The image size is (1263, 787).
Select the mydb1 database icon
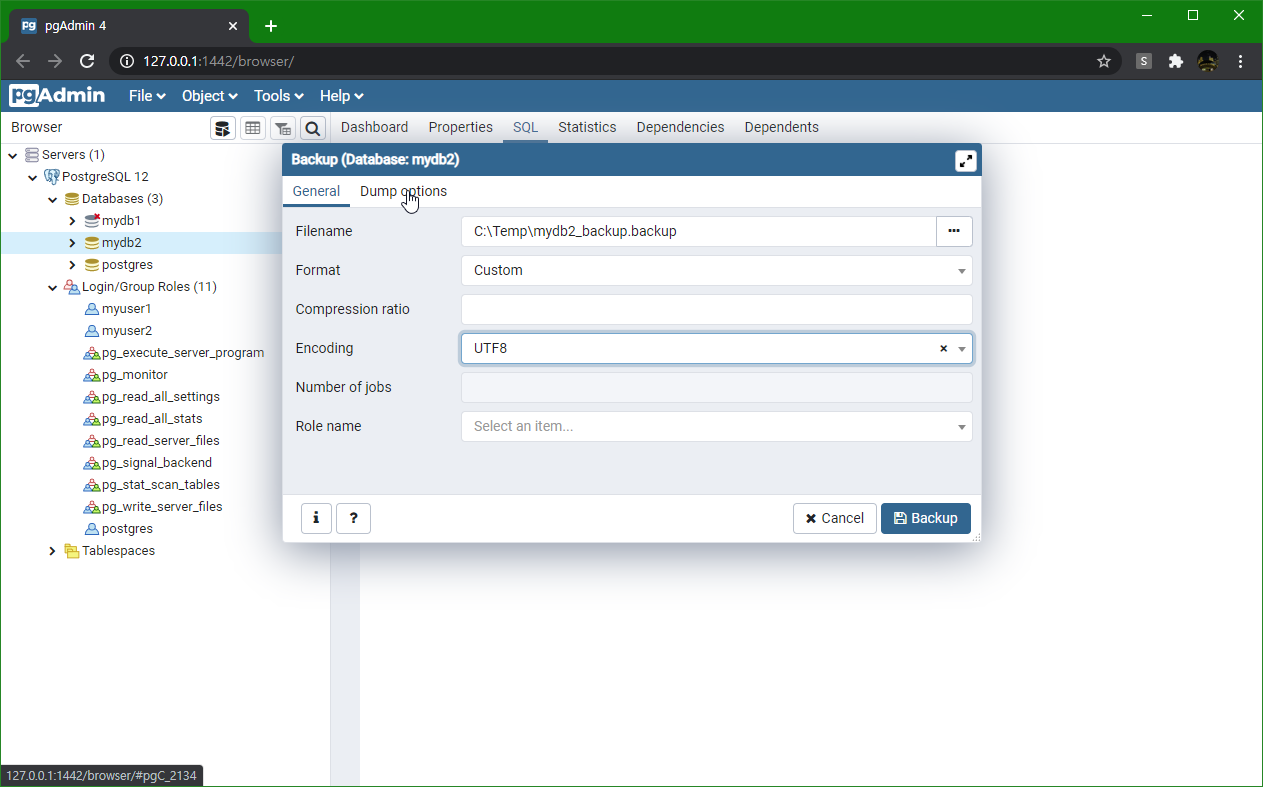pos(92,221)
